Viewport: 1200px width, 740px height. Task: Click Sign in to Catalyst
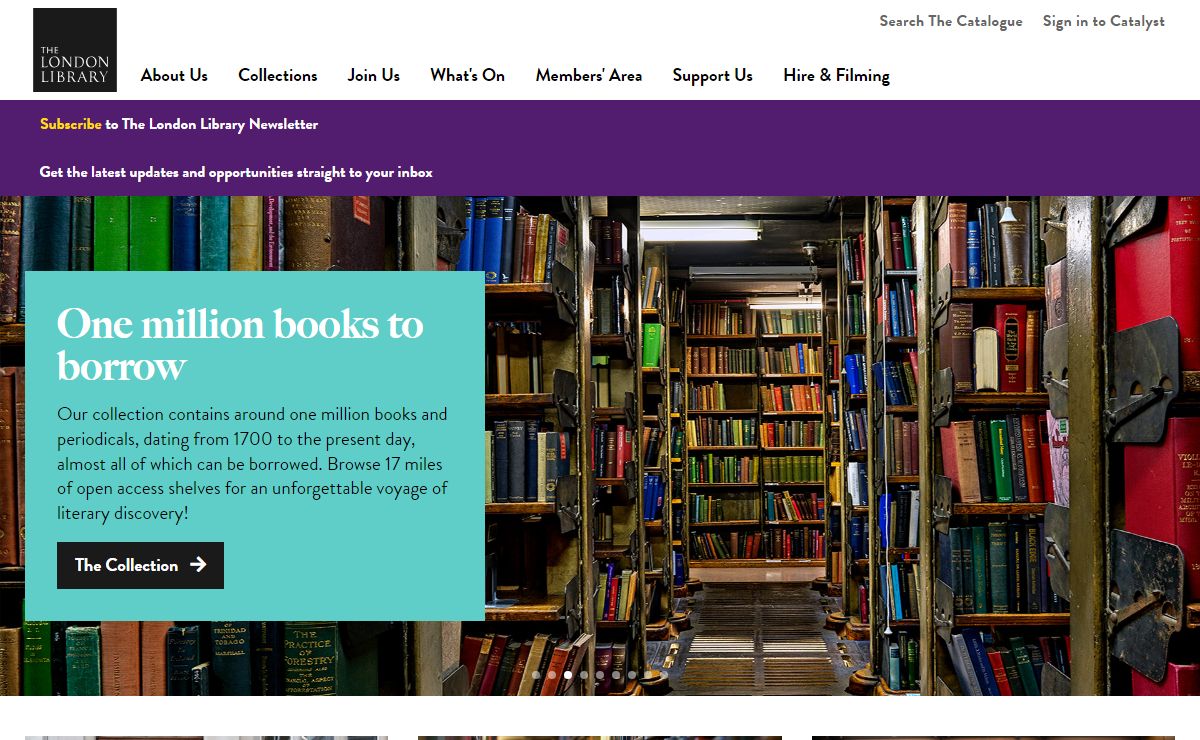pyautogui.click(x=1104, y=21)
